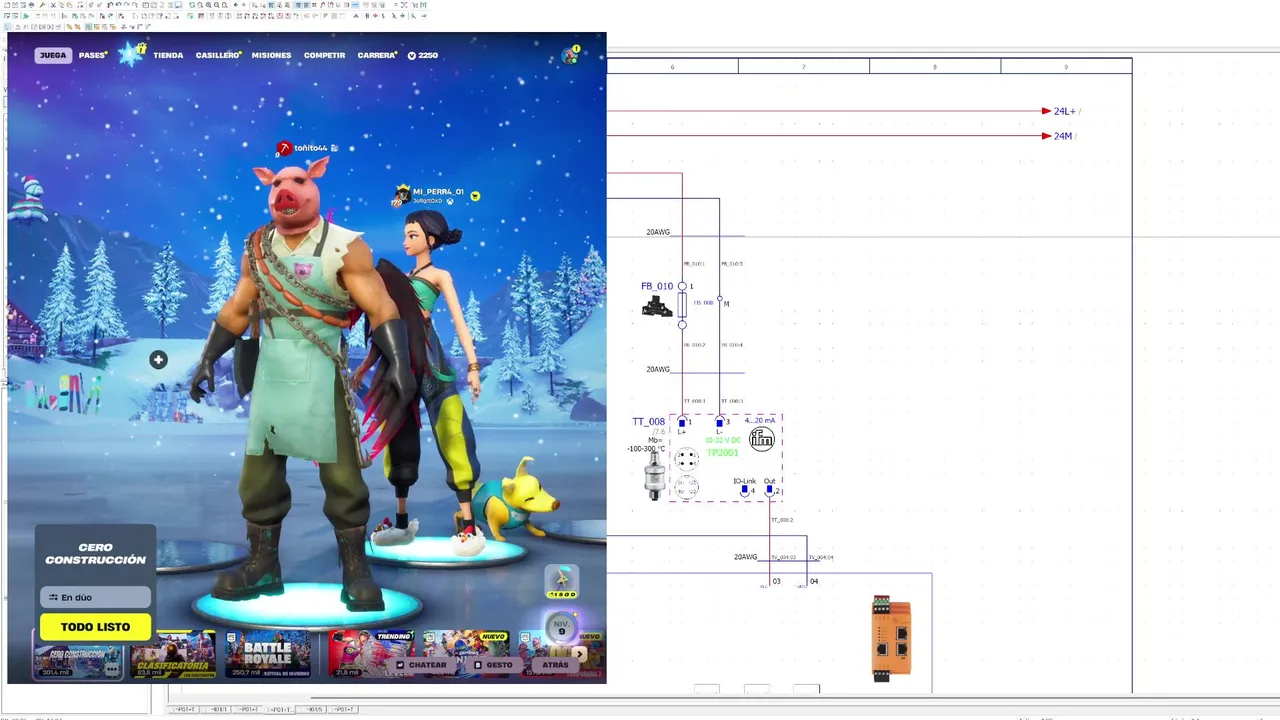Click the ATRÁS button

(x=555, y=665)
